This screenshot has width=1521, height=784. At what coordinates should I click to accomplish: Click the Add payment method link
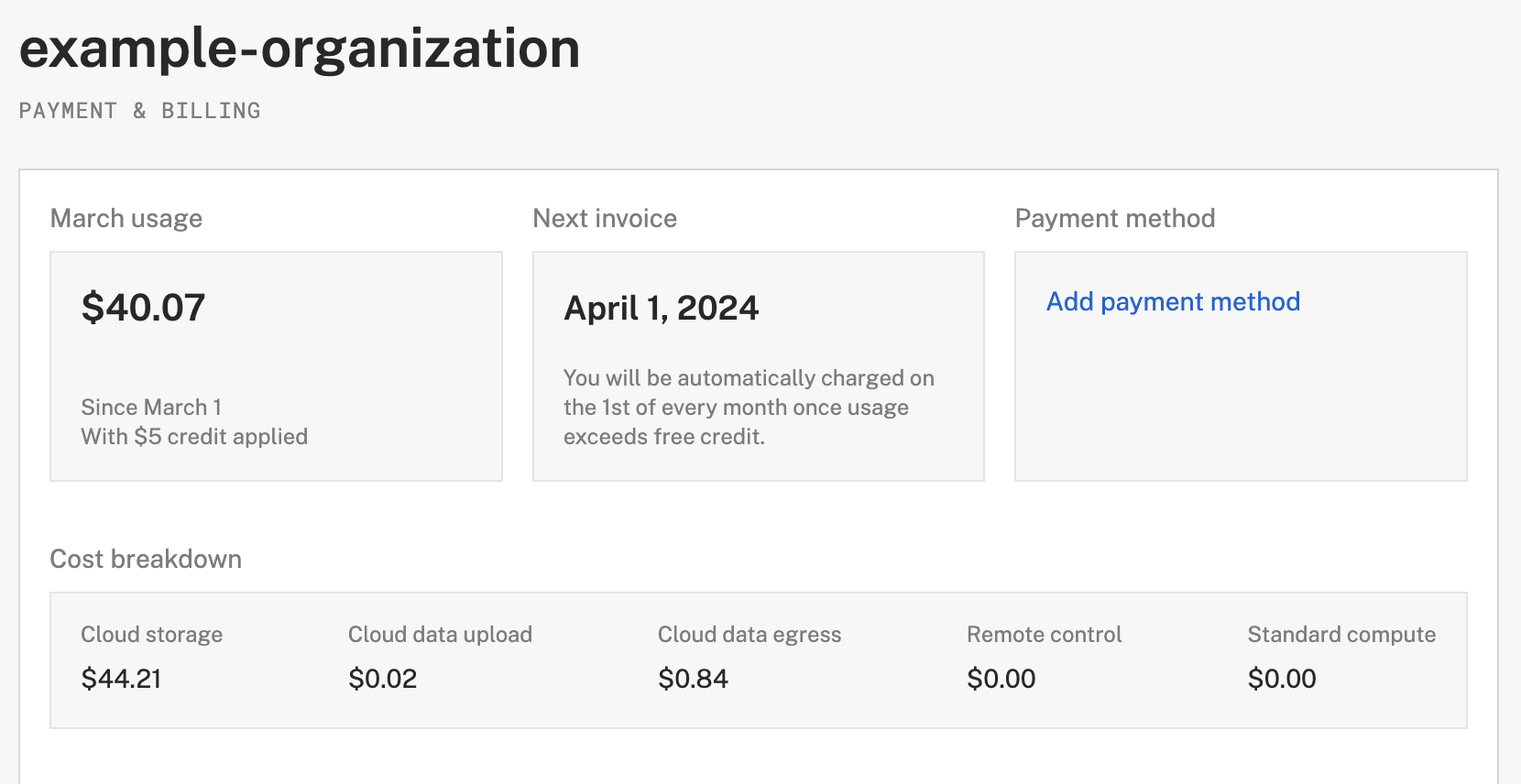point(1173,302)
